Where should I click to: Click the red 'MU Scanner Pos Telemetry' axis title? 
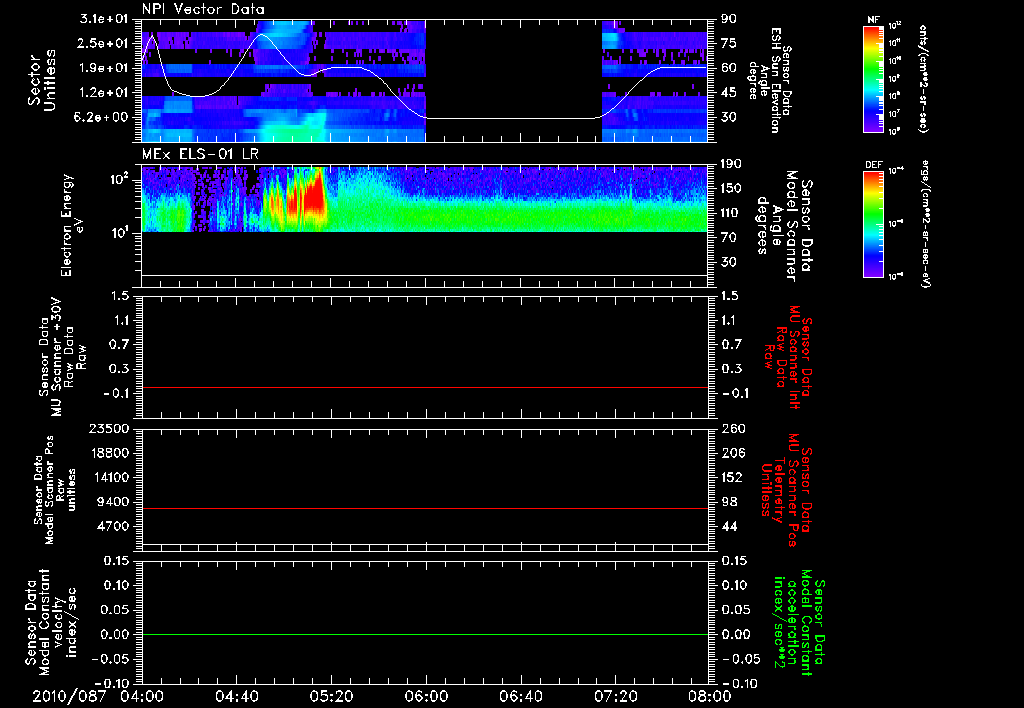coord(786,490)
